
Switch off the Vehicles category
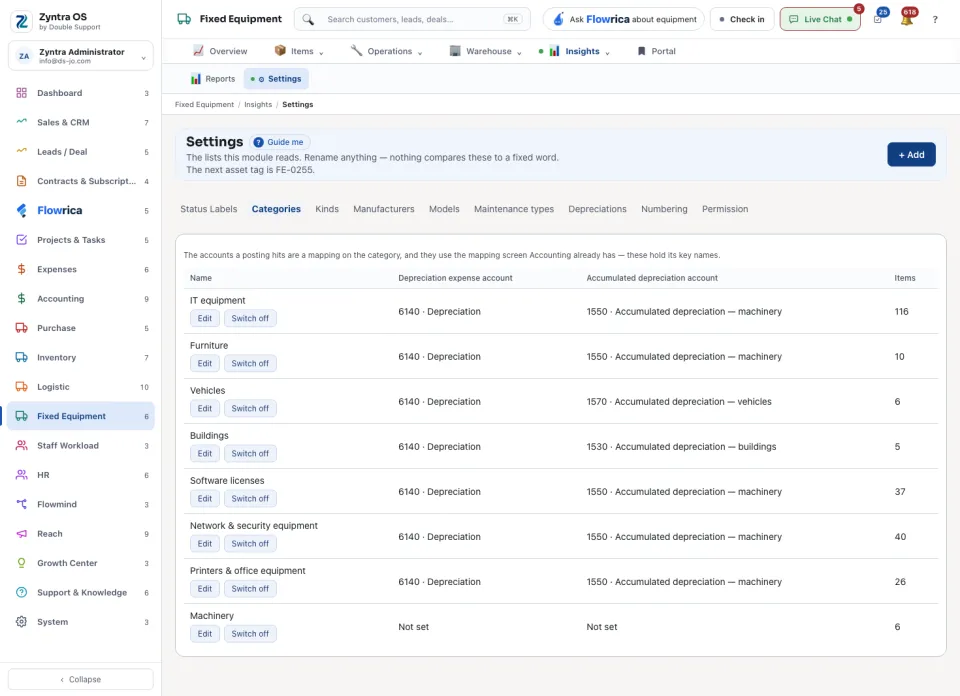[x=250, y=408]
